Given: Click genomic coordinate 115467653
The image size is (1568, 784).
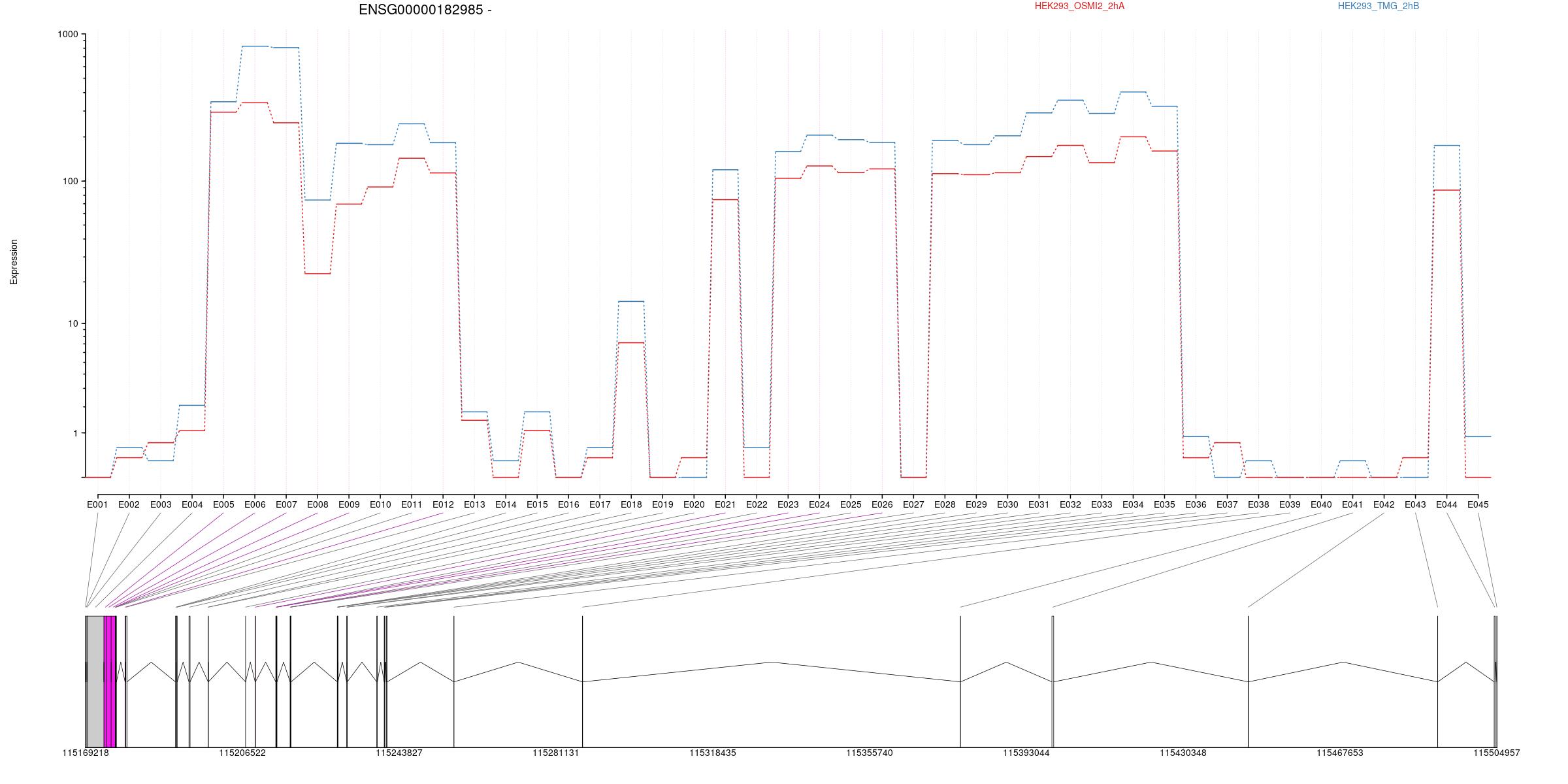Looking at the screenshot, I should click(1340, 753).
